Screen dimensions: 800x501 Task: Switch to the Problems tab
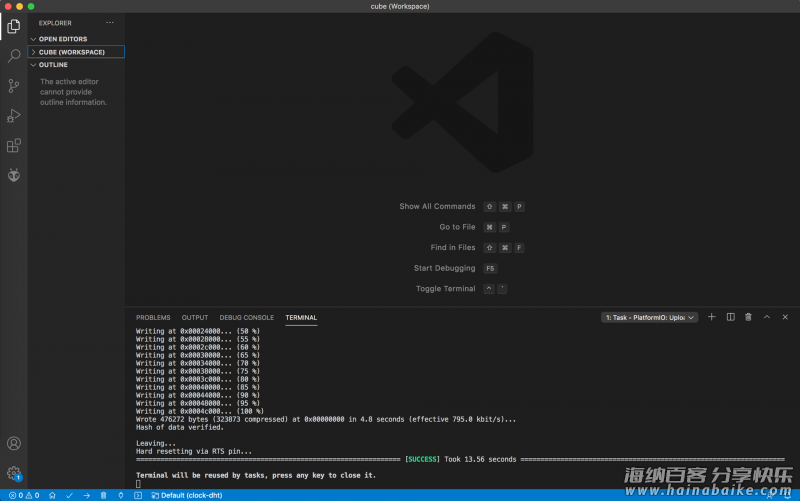point(153,317)
